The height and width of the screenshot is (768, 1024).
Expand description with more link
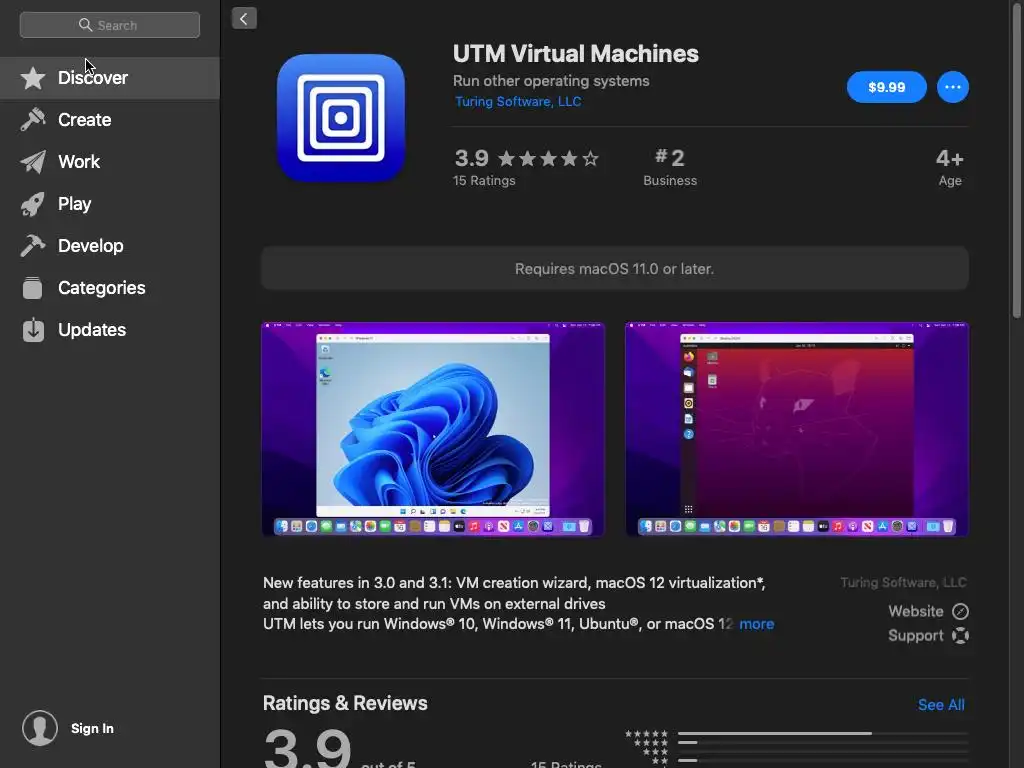tap(756, 624)
